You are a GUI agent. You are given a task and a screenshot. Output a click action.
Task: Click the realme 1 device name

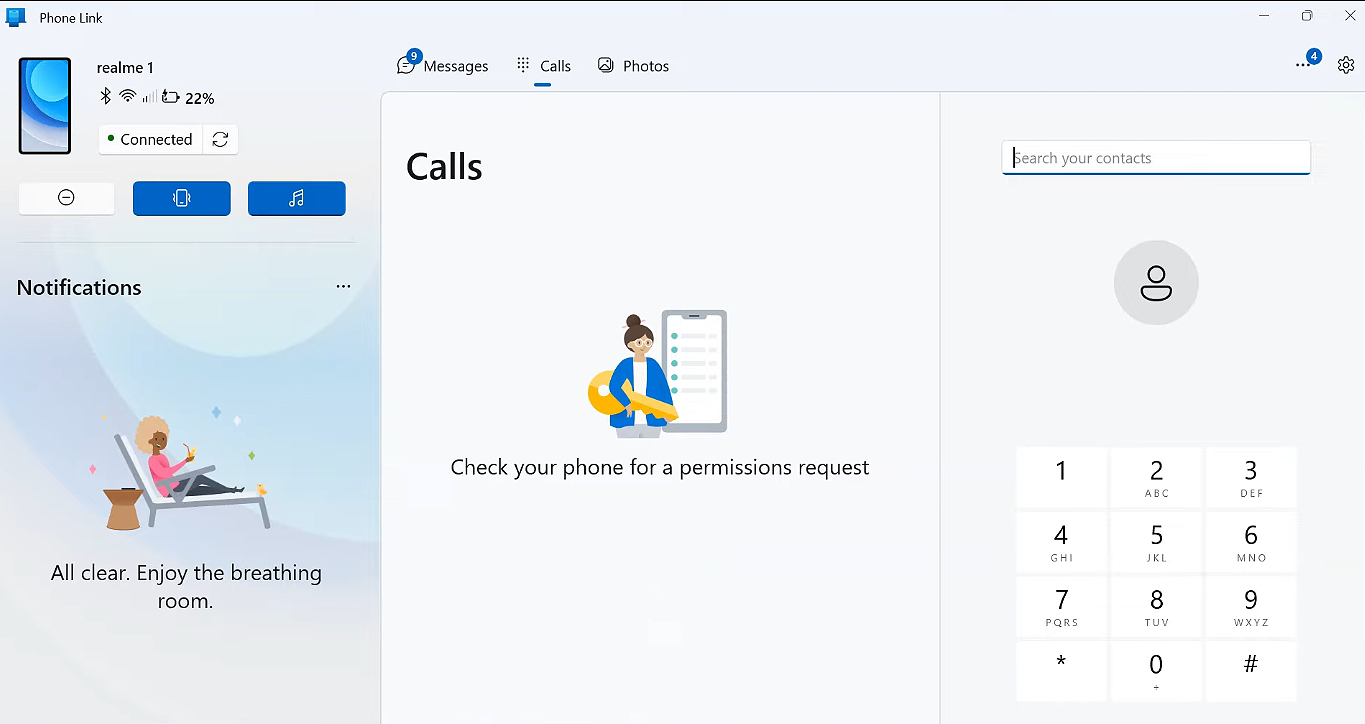[x=125, y=68]
